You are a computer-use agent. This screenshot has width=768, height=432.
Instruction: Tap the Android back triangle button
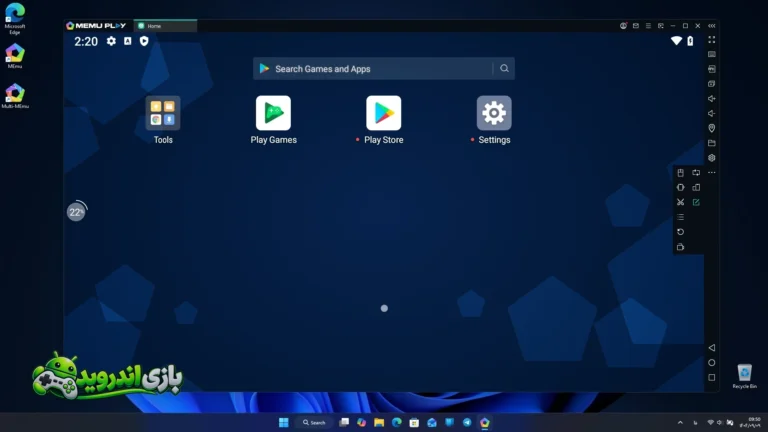click(712, 348)
